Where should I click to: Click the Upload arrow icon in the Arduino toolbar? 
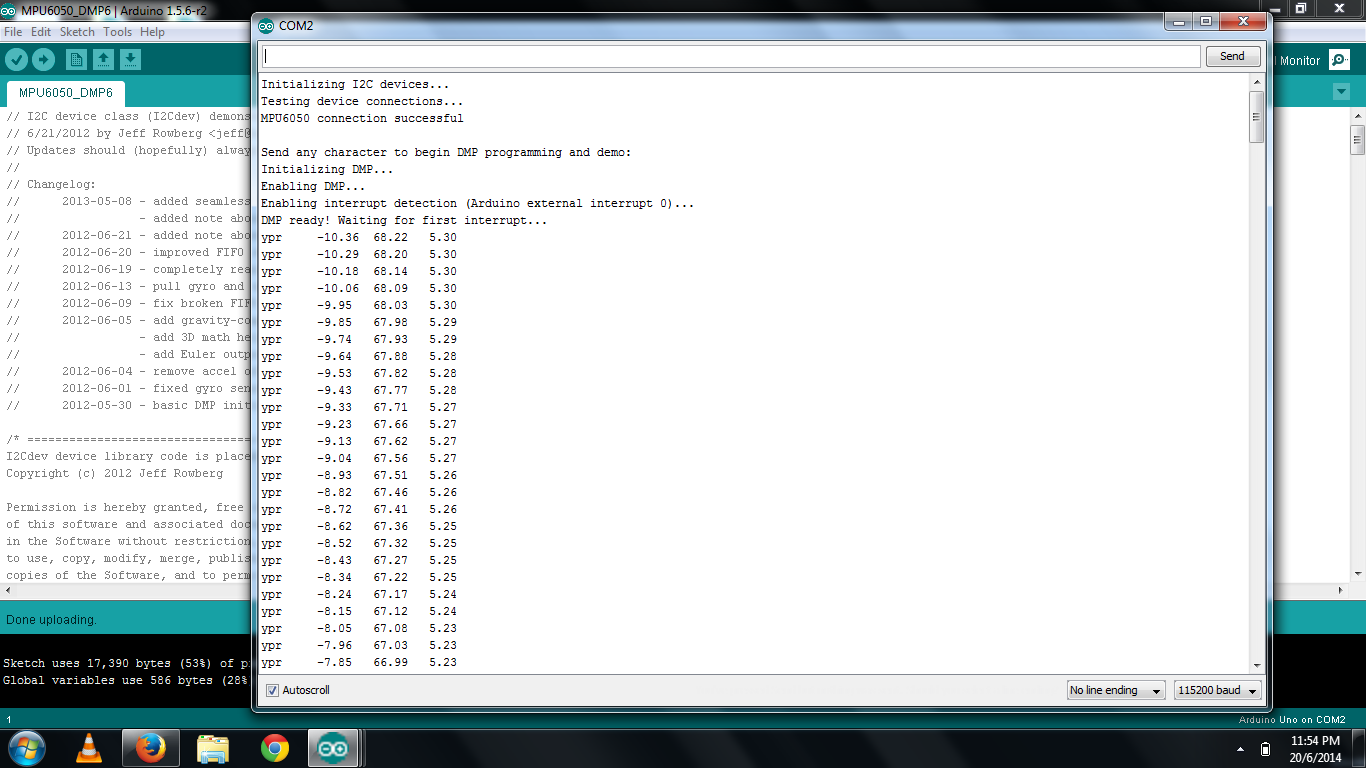(x=43, y=60)
